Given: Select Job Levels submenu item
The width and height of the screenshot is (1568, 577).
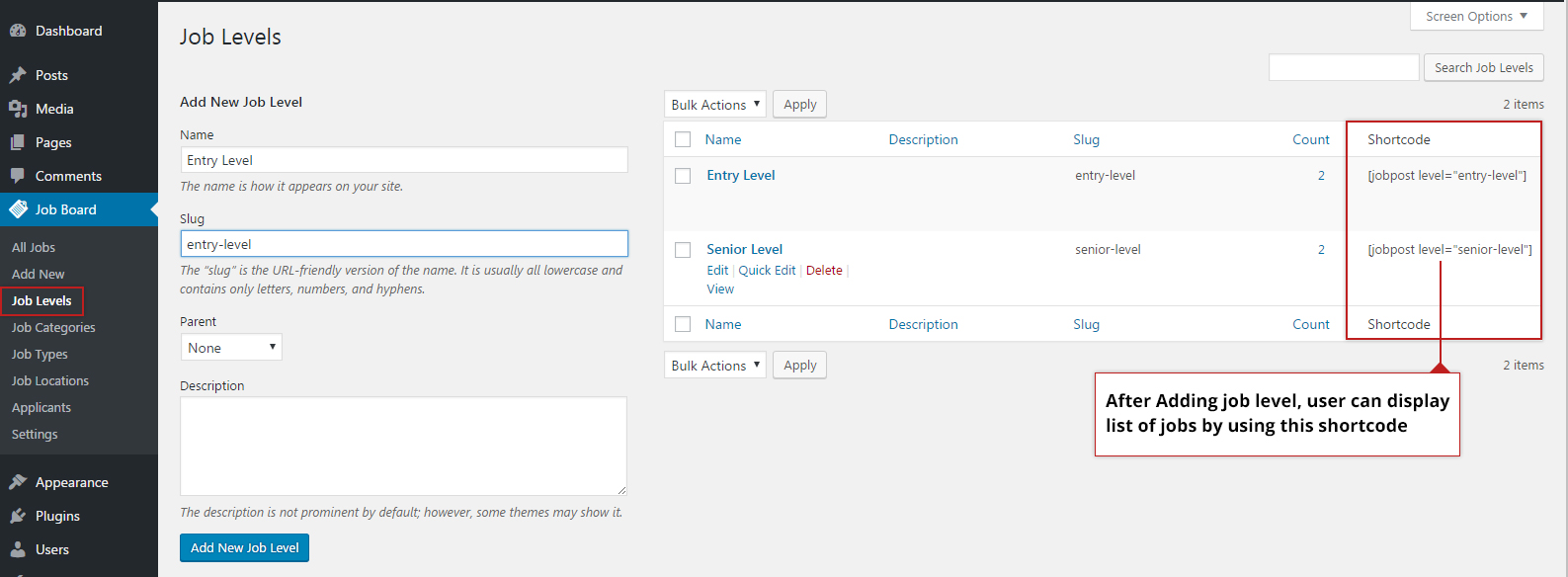Looking at the screenshot, I should click(41, 300).
